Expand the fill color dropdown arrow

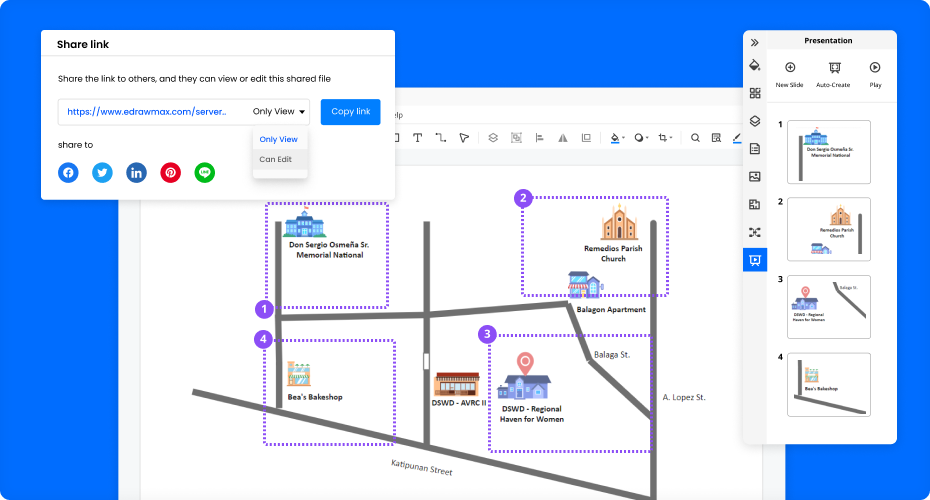[x=624, y=139]
